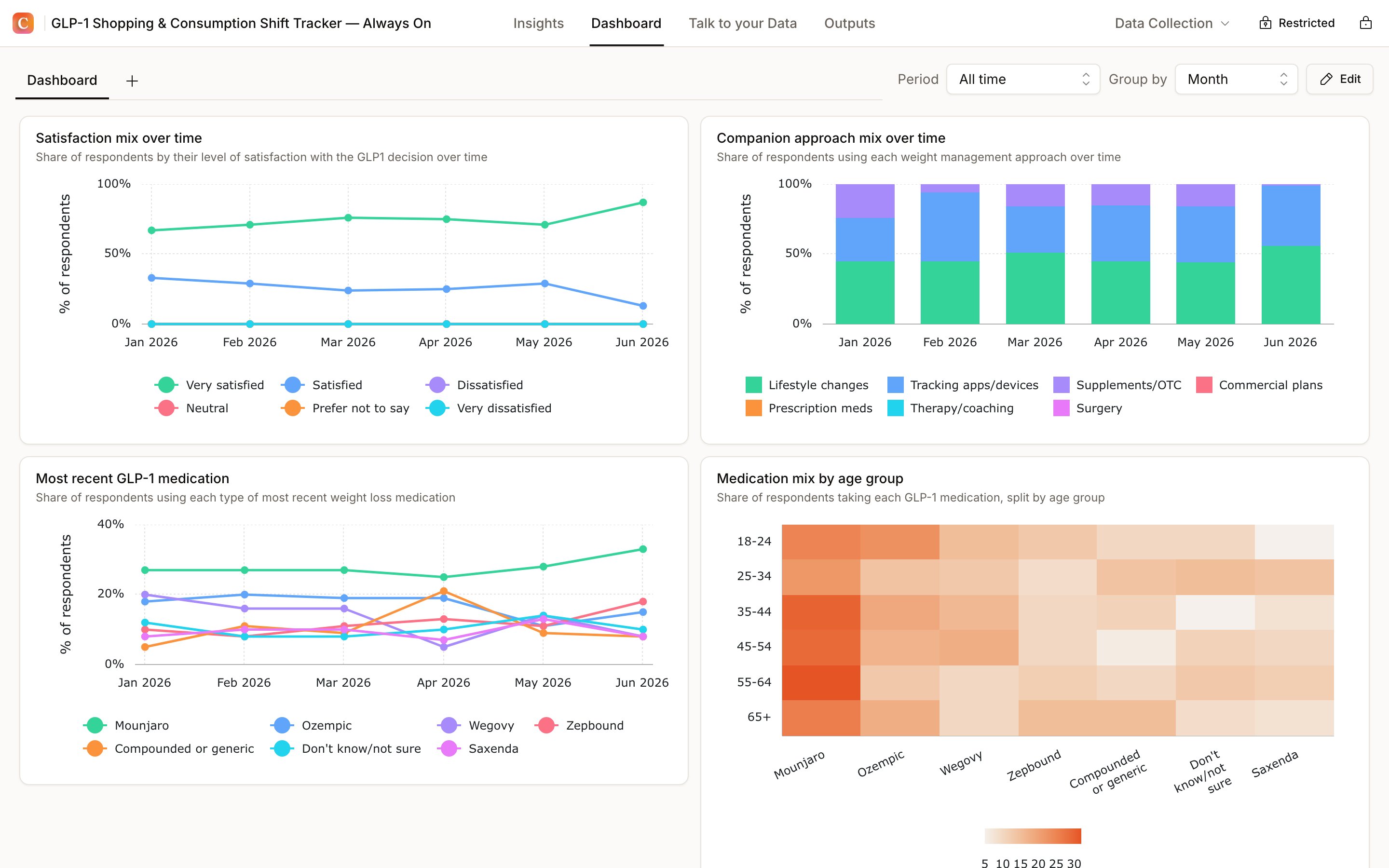Click the Jun 2026 stacked bar

click(x=1291, y=254)
